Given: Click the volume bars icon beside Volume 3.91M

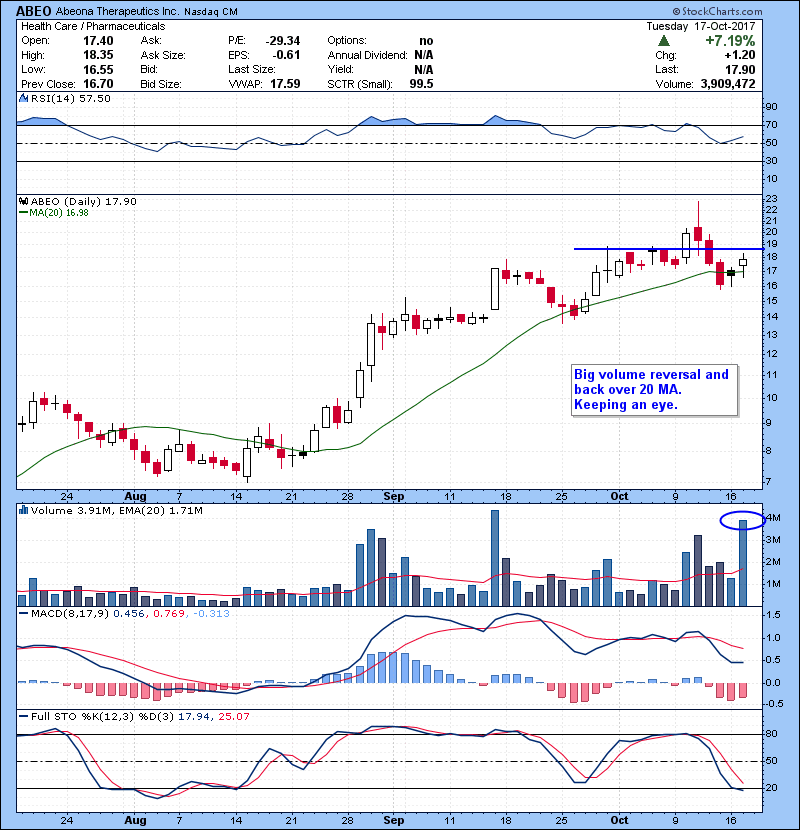Looking at the screenshot, I should click(23, 510).
